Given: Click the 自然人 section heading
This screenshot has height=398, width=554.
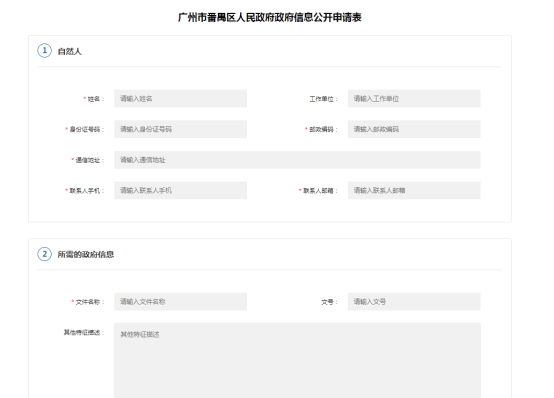Looking at the screenshot, I should pos(70,52).
